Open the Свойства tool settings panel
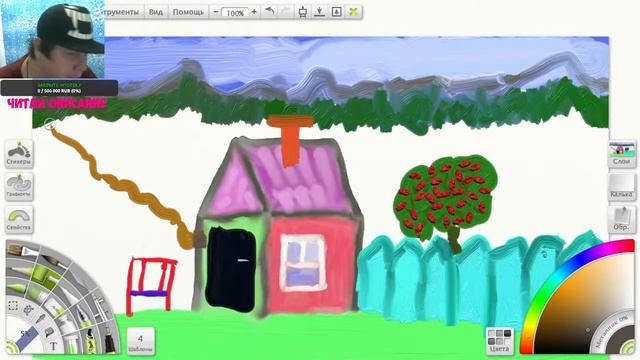This screenshot has width=640, height=360. pyautogui.click(x=19, y=220)
